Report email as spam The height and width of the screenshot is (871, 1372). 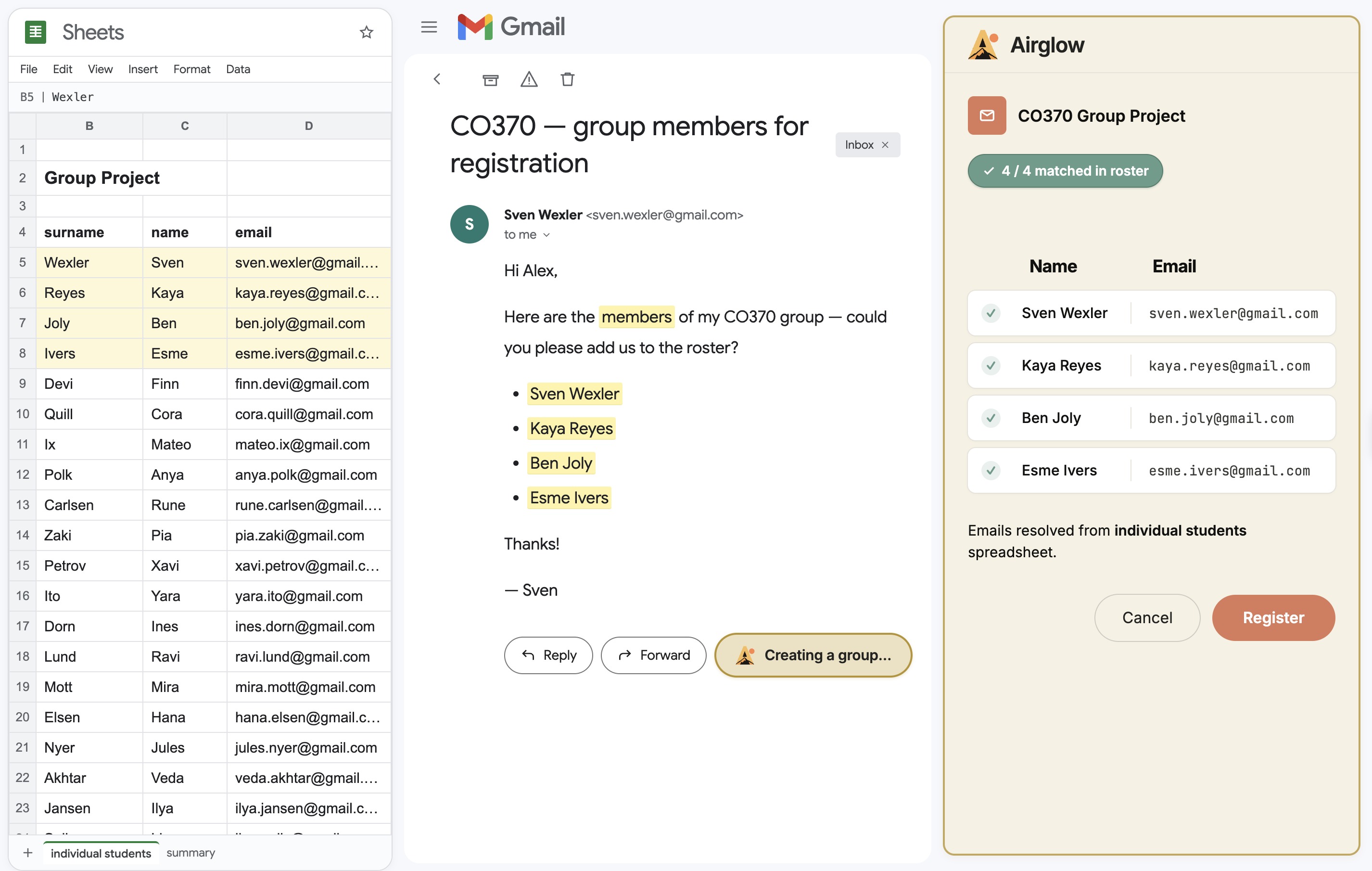pos(529,79)
